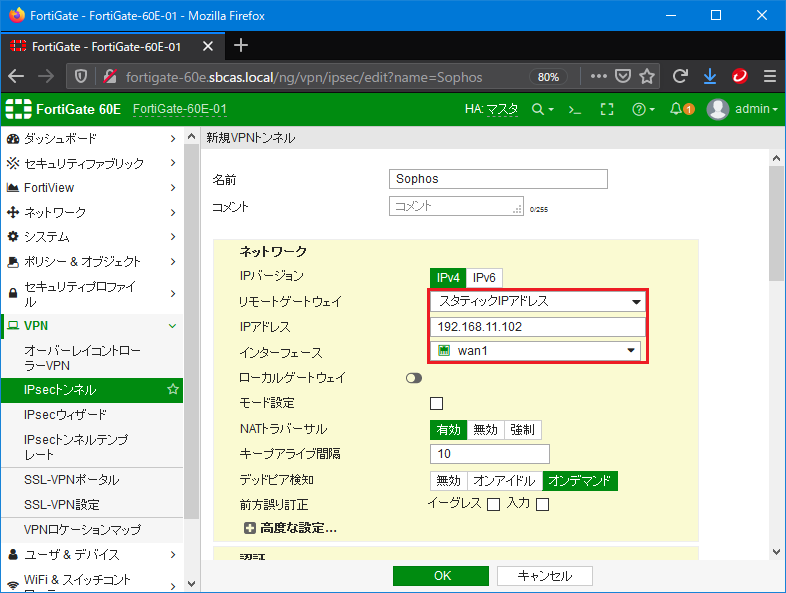This screenshot has width=786, height=593.
Task: Expand the advanced settings section
Action: (x=290, y=528)
